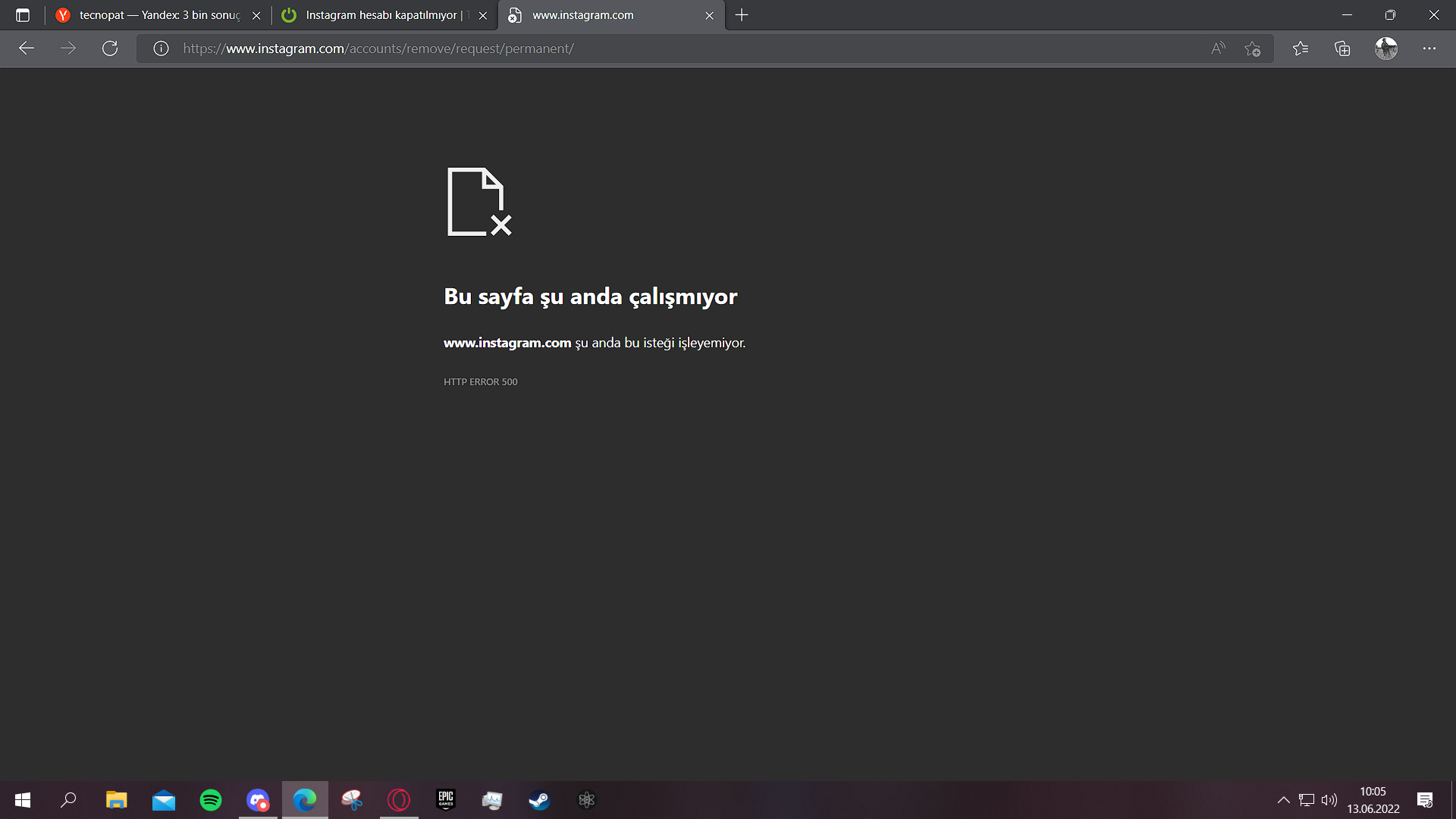Launch Steam from the taskbar
1456x819 pixels.
click(539, 800)
